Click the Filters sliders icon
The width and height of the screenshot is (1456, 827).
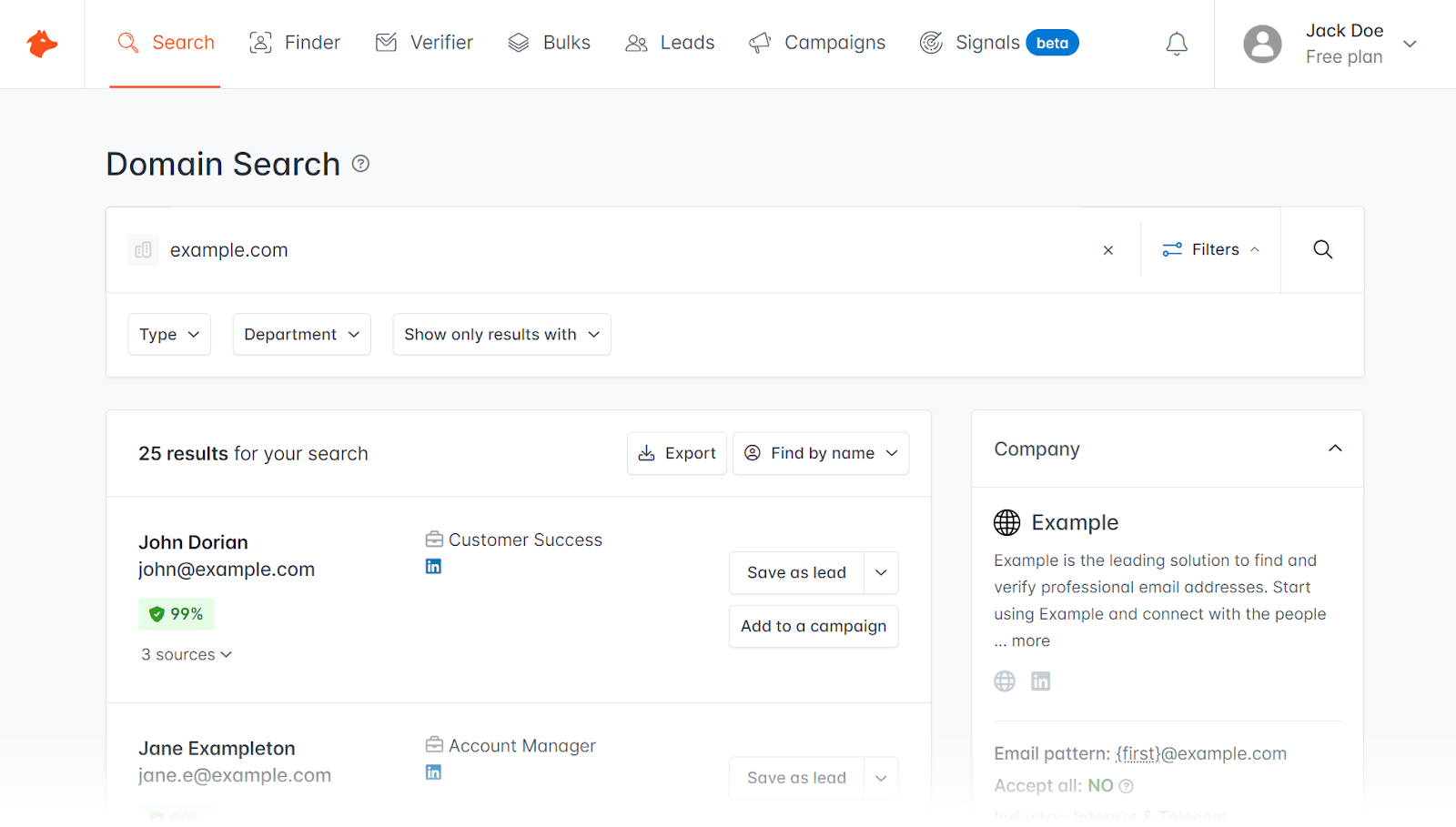click(1172, 249)
